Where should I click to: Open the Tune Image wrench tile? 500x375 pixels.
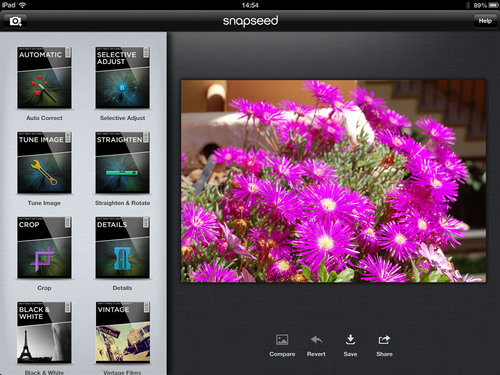pyautogui.click(x=44, y=163)
